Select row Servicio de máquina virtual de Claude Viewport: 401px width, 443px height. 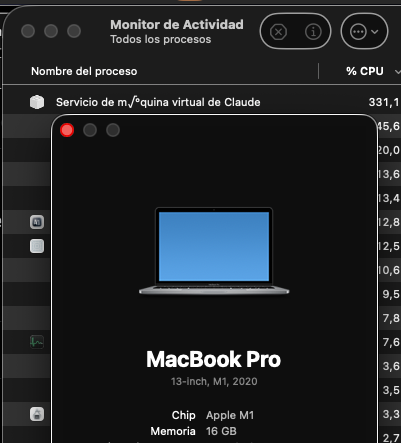[202, 102]
